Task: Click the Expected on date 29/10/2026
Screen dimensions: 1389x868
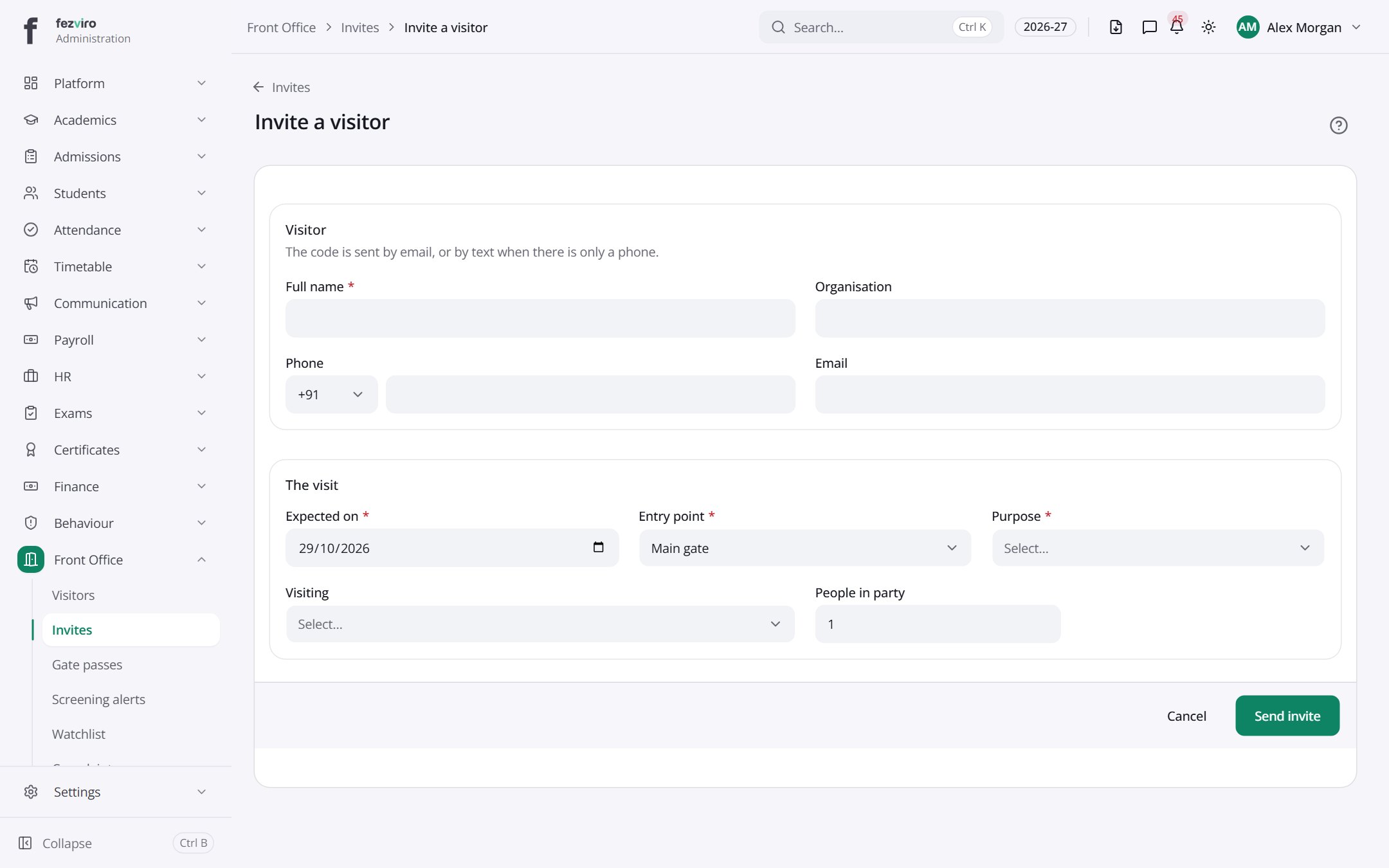Action: click(334, 548)
